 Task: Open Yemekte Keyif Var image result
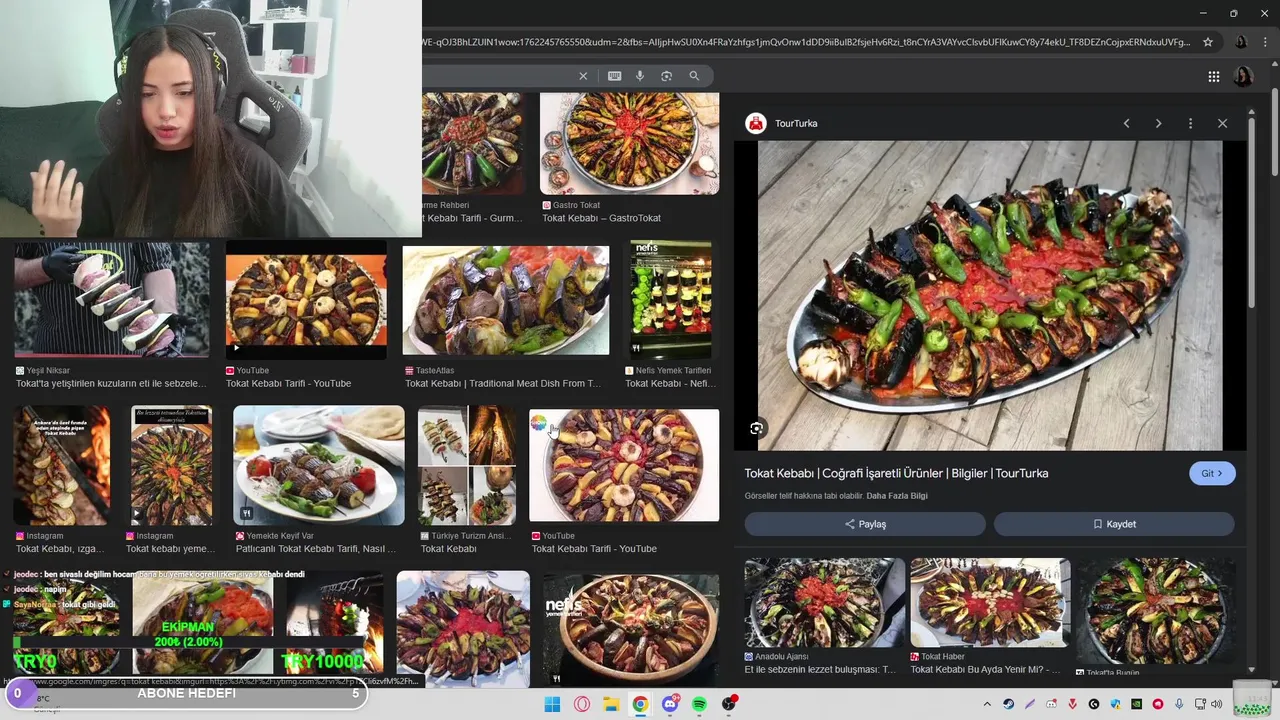319,465
